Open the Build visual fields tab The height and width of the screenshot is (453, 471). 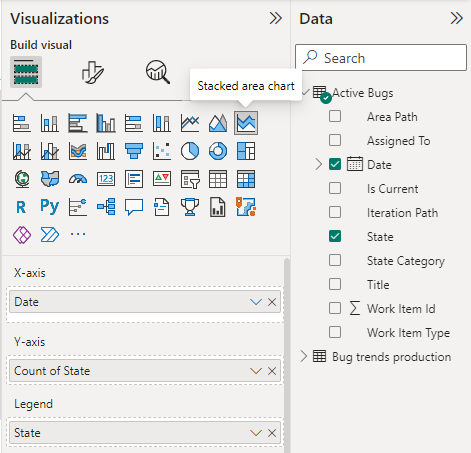point(26,72)
